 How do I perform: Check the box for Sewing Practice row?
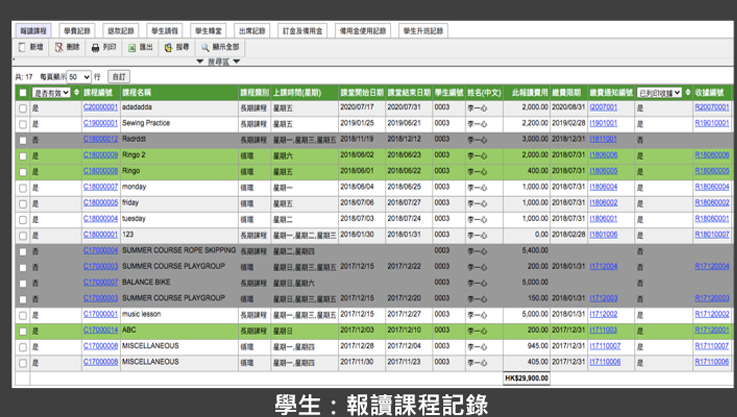point(23,125)
